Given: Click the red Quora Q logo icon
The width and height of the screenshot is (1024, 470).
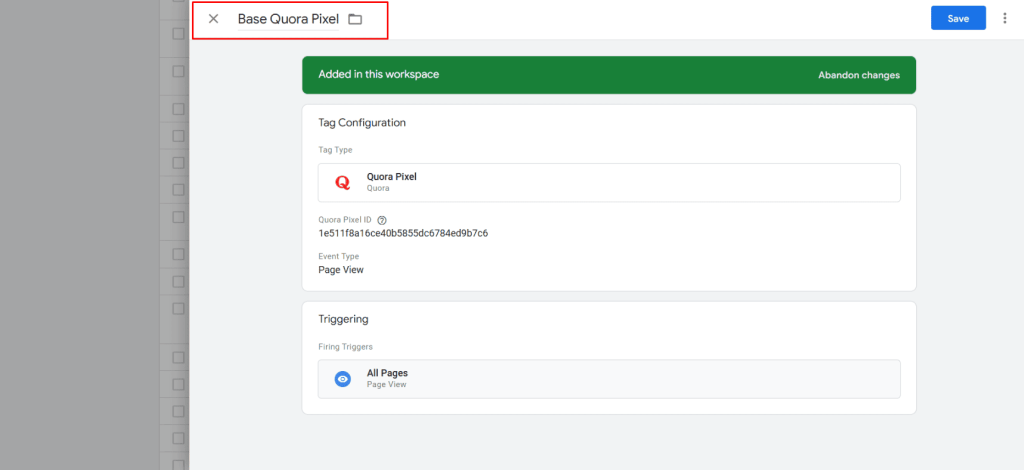Looking at the screenshot, I should (342, 182).
